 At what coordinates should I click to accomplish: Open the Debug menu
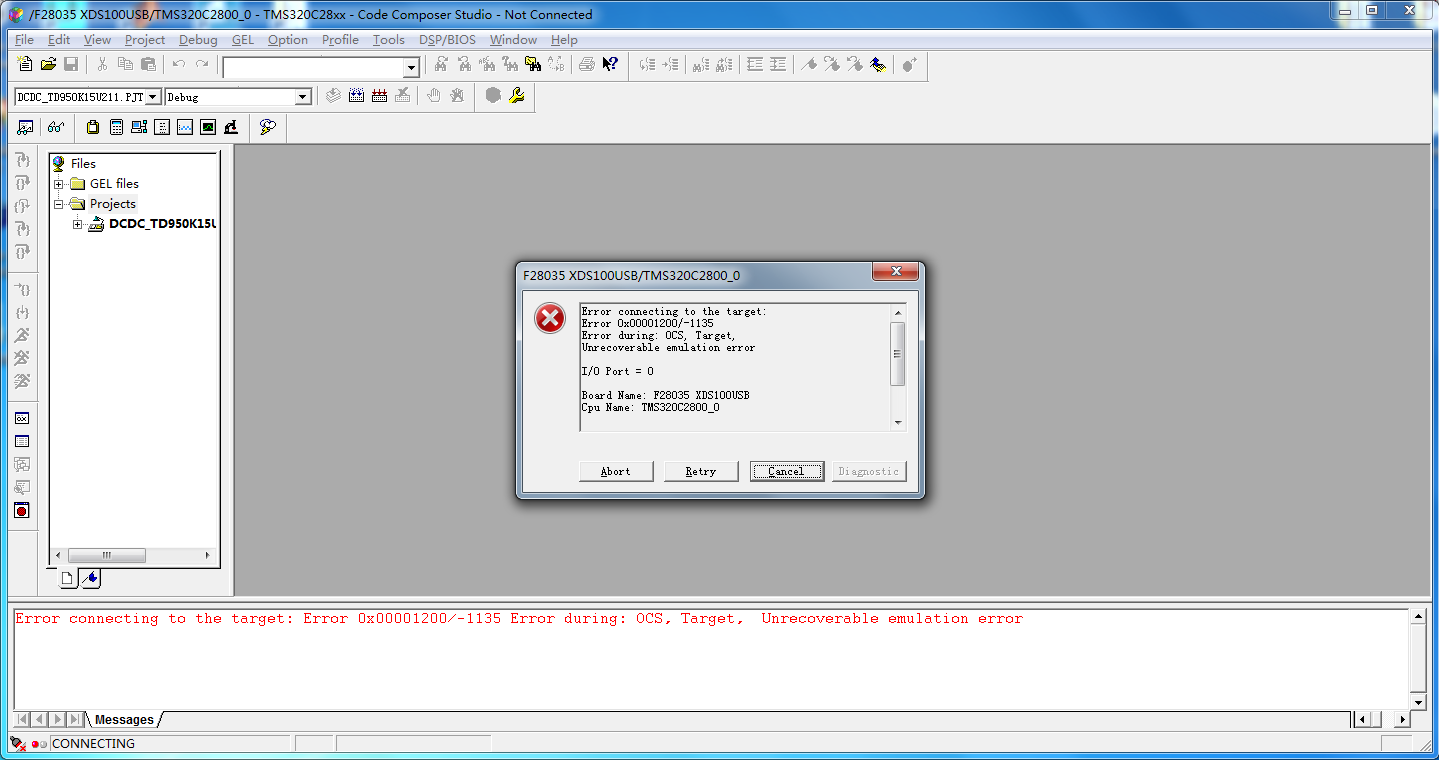(198, 40)
